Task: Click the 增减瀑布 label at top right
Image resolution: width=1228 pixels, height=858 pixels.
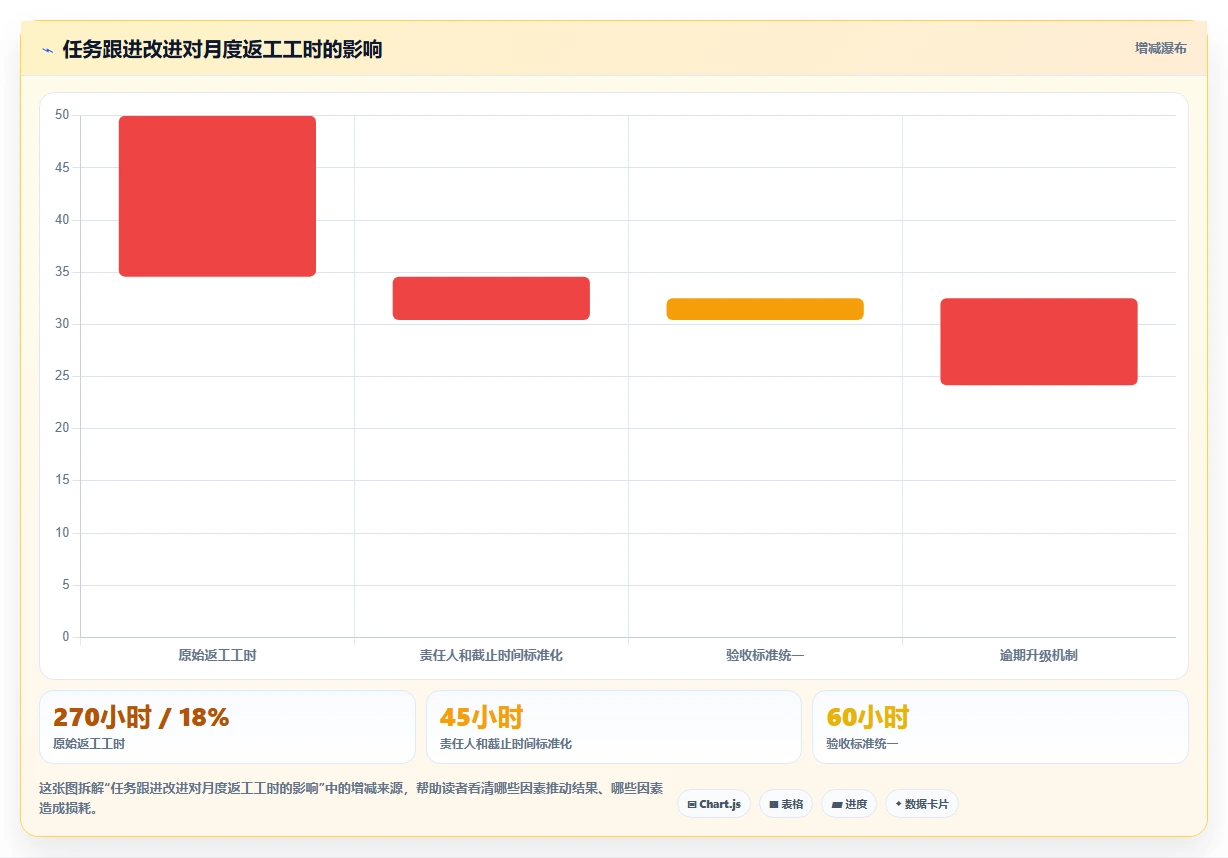Action: tap(1160, 48)
